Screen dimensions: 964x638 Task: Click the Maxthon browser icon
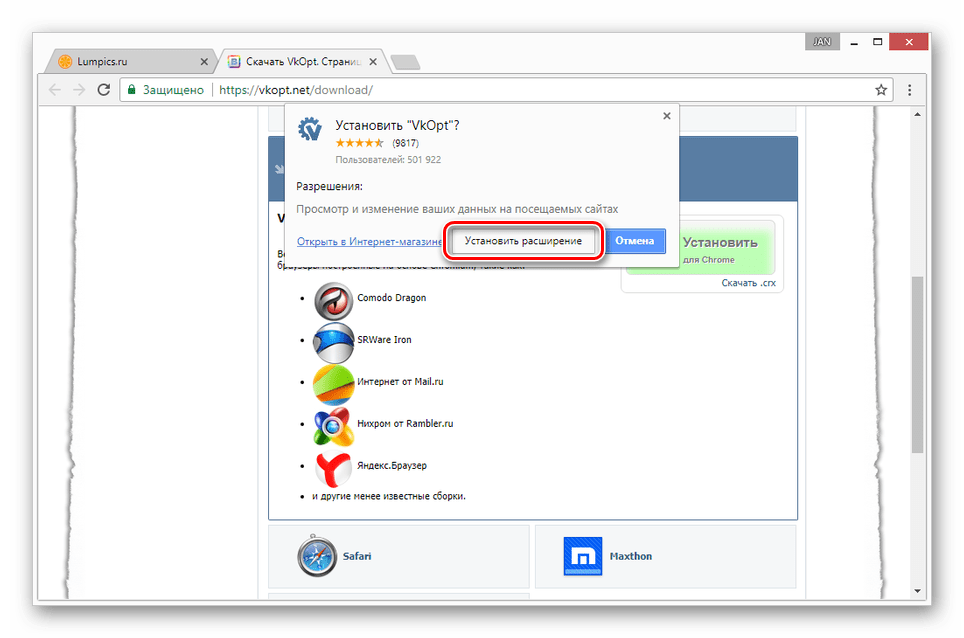581,556
